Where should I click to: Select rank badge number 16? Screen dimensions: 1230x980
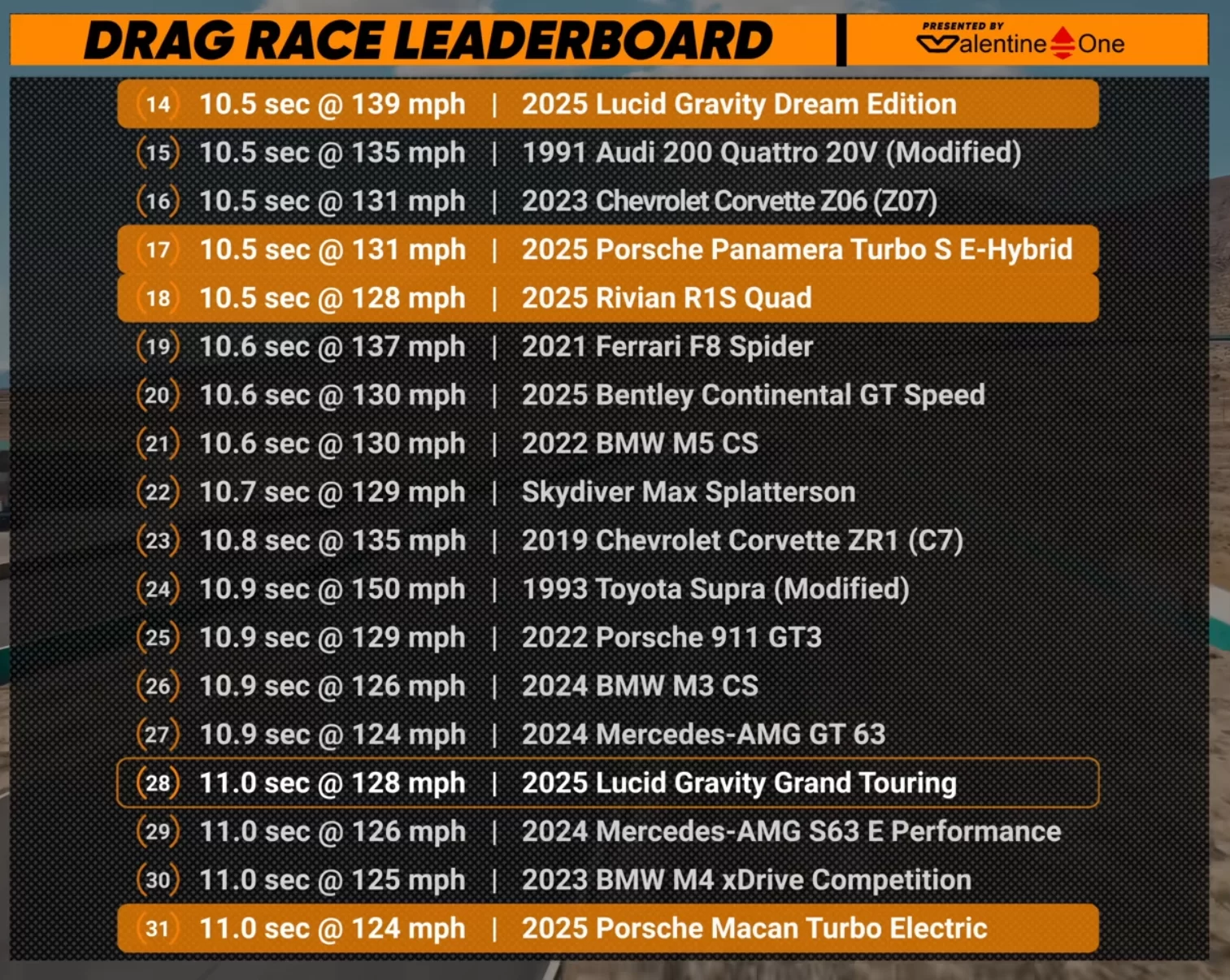(158, 201)
